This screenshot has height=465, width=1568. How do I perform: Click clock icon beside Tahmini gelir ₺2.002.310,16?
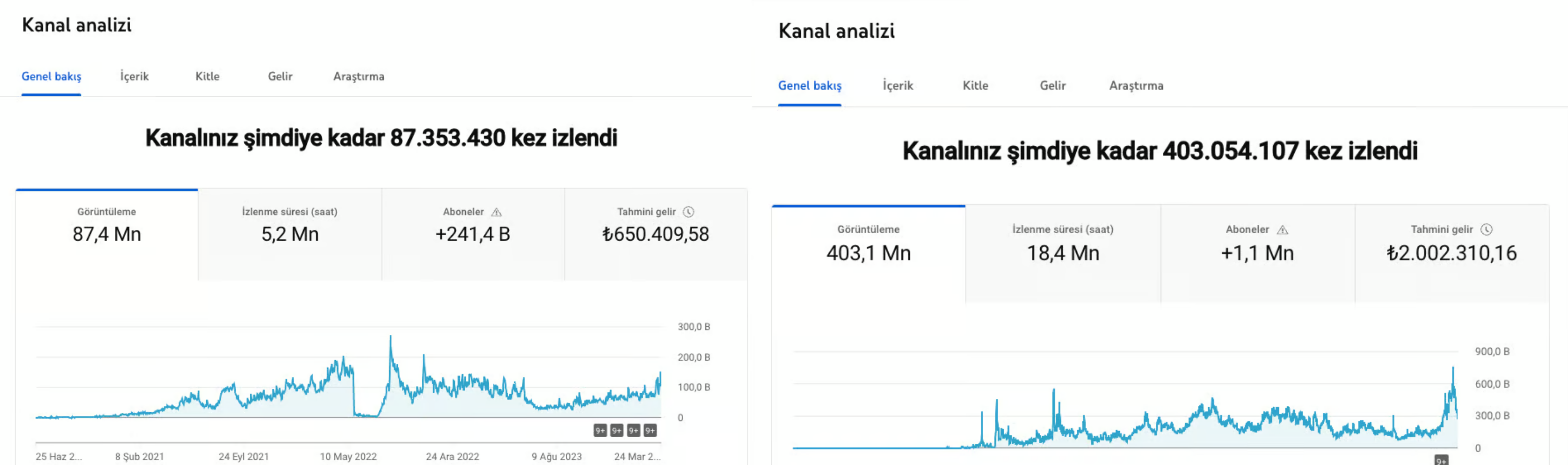point(1487,229)
